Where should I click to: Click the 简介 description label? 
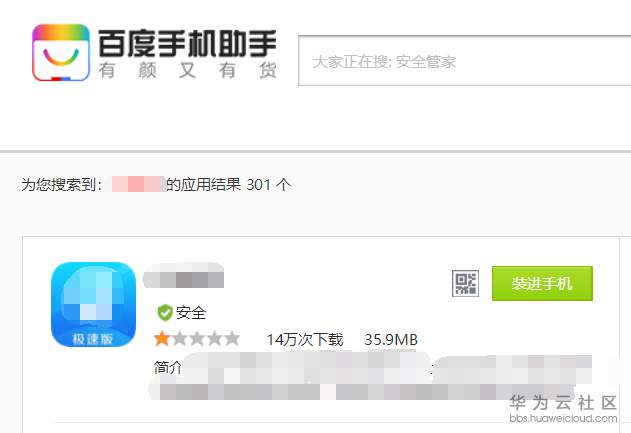167,367
